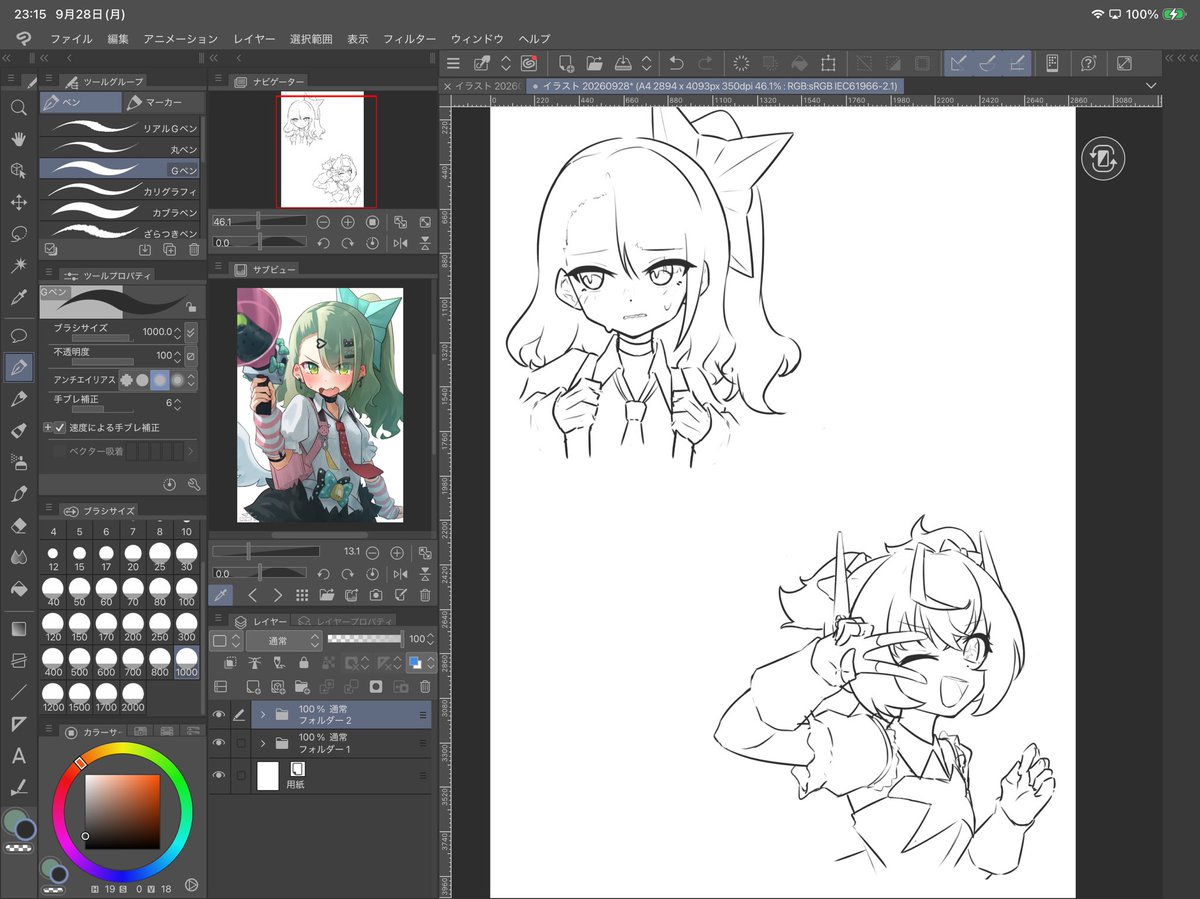1200x899 pixels.
Task: Select the Zoom magnifier tool
Action: coord(18,108)
